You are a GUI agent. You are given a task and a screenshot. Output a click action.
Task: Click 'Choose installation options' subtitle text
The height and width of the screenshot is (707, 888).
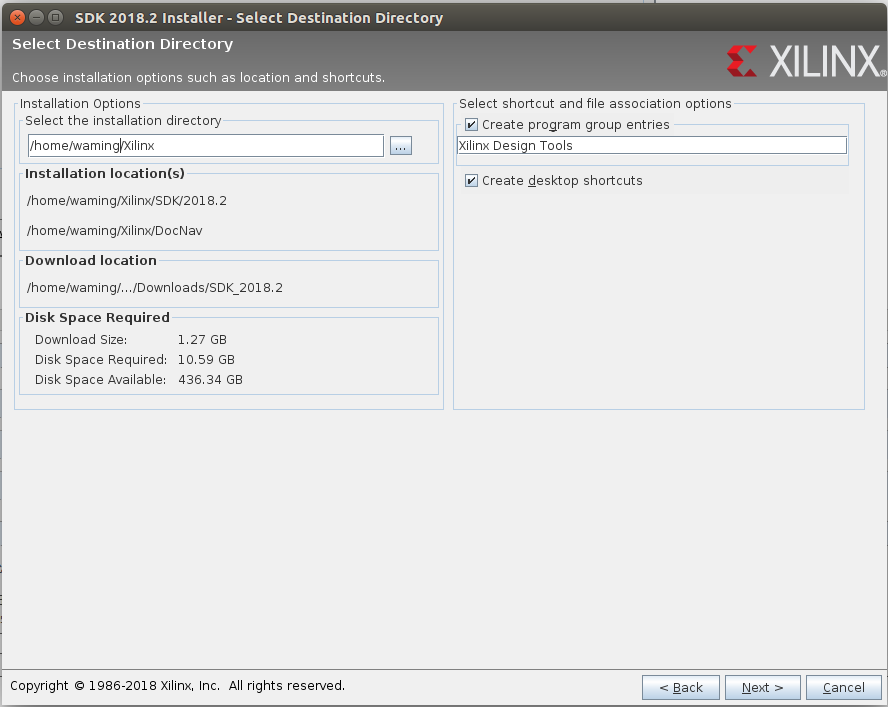point(198,78)
